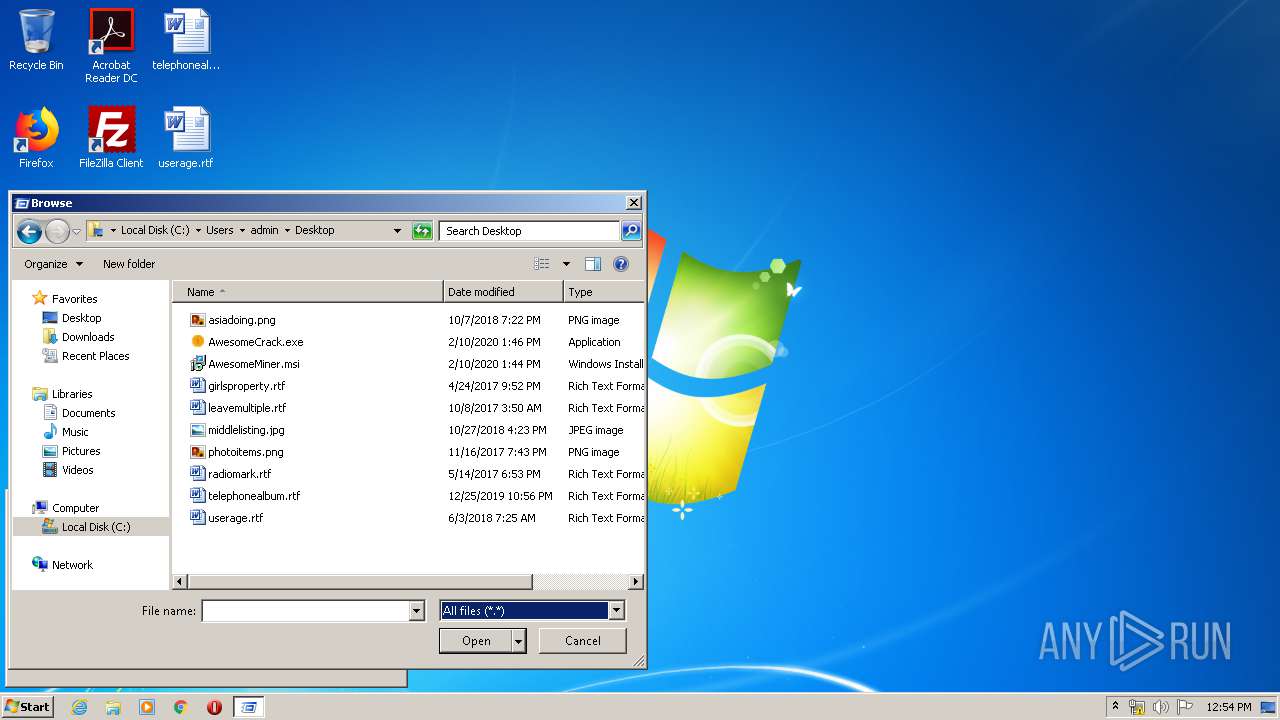Show hidden tray icons arrow
The image size is (1280, 720).
pos(1115,706)
